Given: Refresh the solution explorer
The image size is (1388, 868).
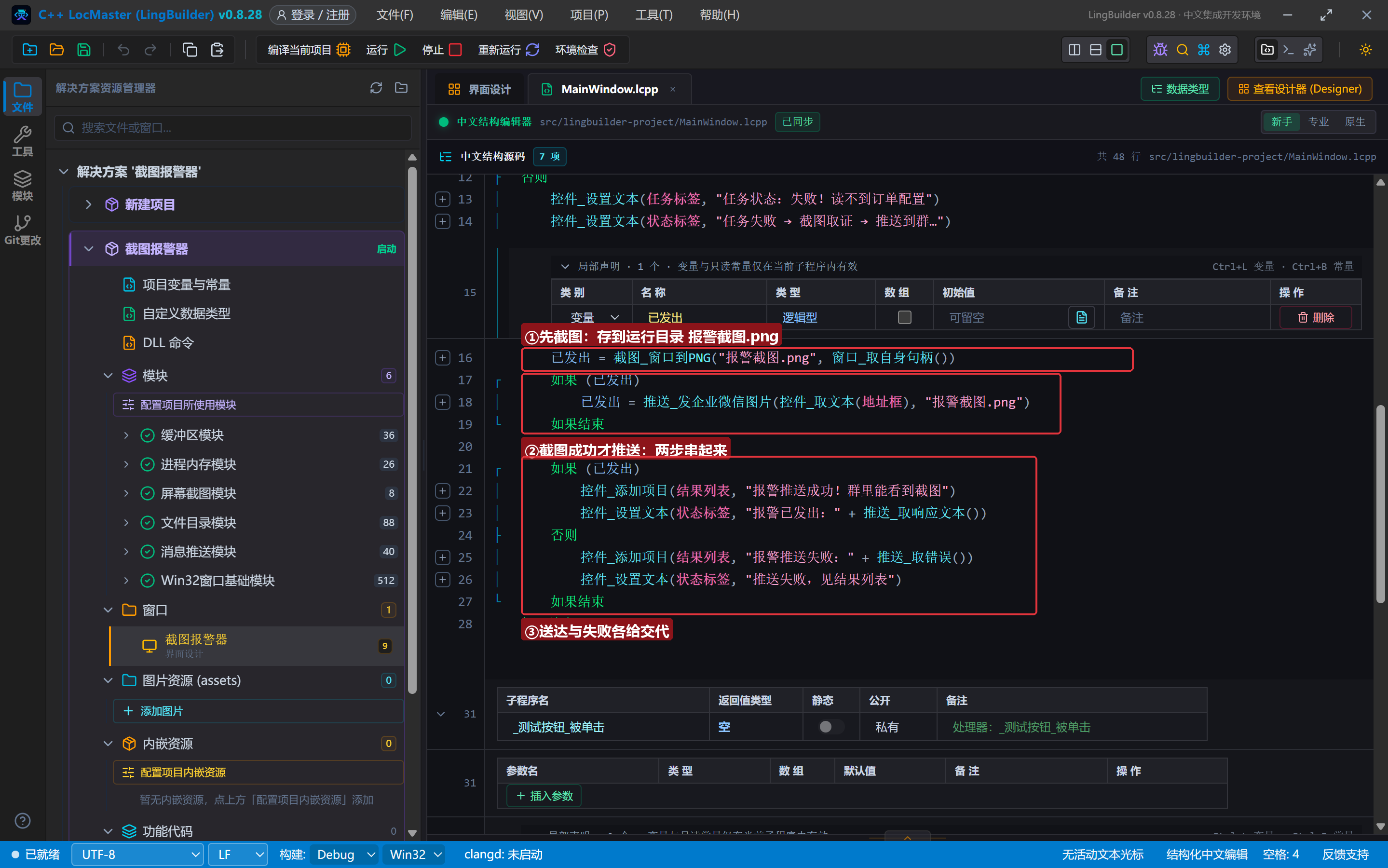Looking at the screenshot, I should 376,88.
